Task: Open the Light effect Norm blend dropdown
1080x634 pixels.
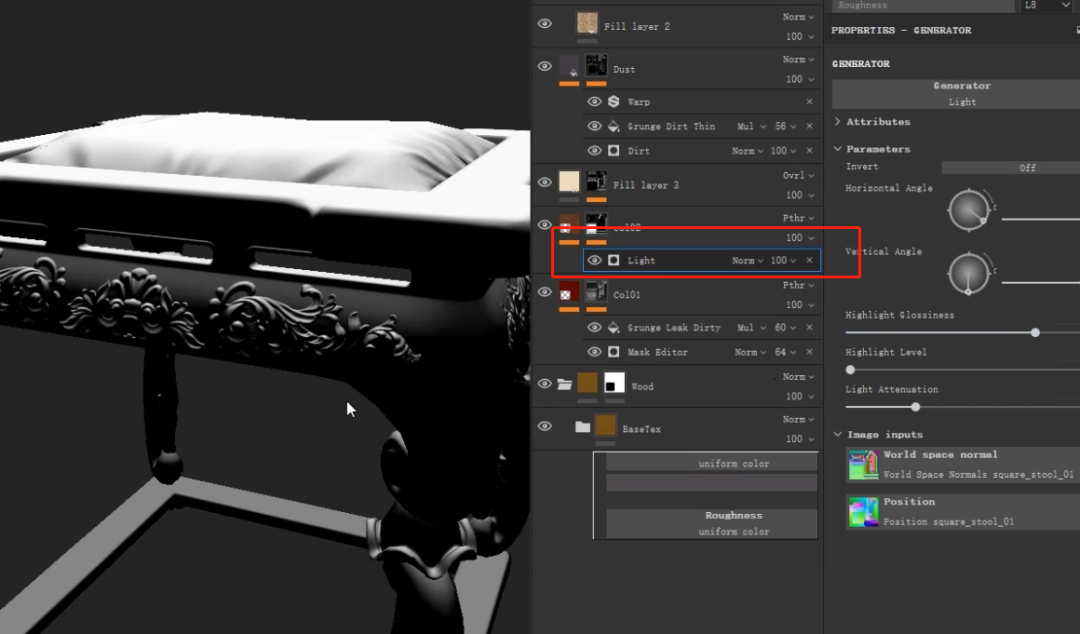Action: [x=747, y=260]
